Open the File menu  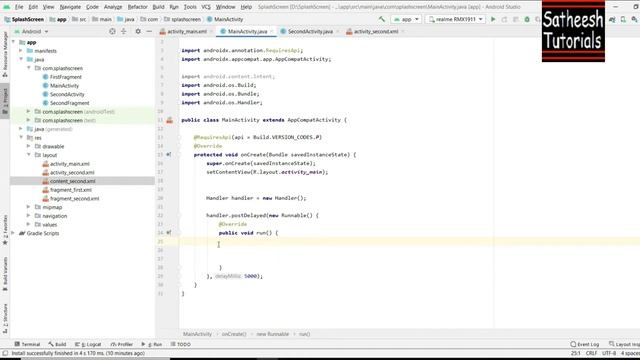pos(19,7)
